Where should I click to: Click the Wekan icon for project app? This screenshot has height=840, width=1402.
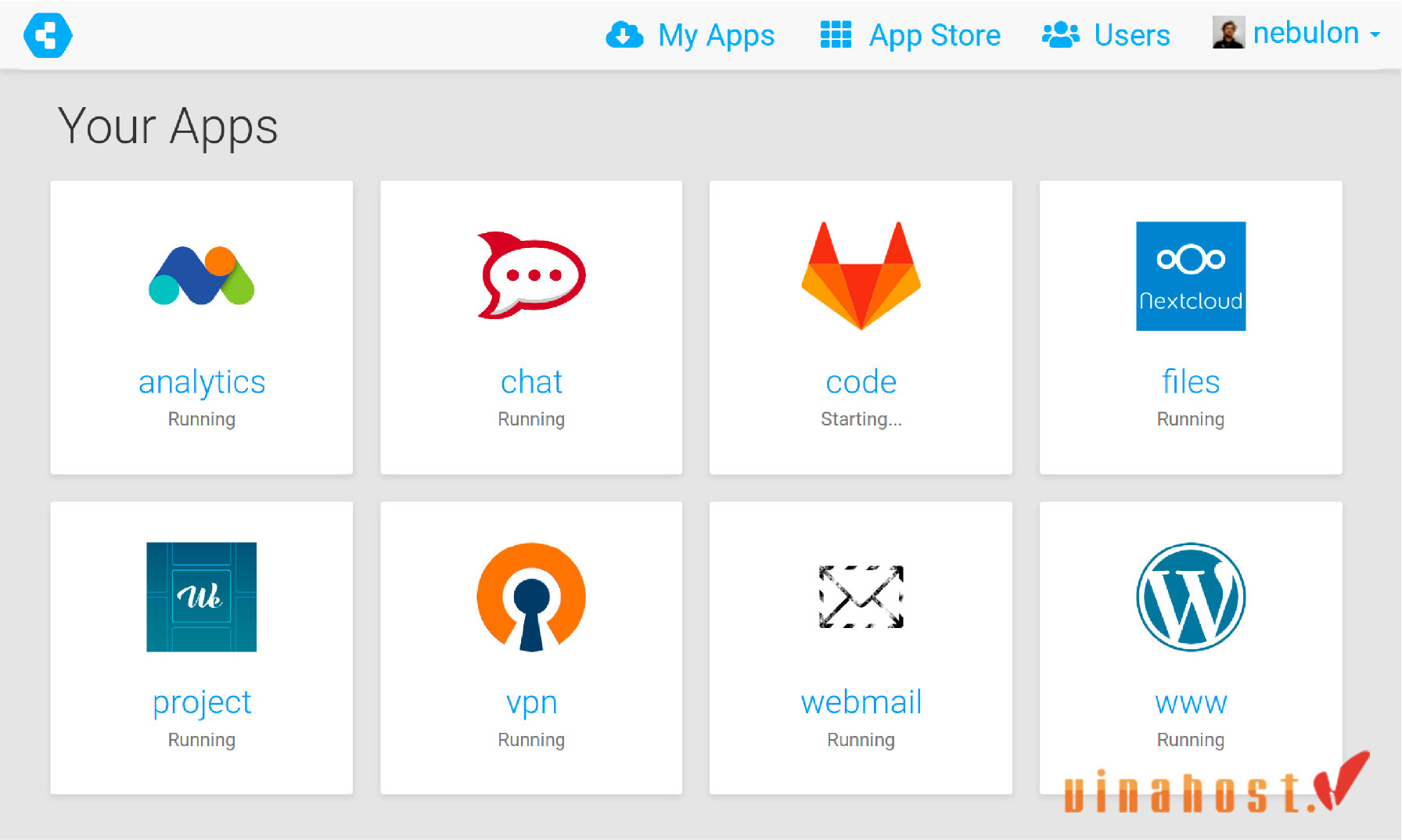[201, 597]
